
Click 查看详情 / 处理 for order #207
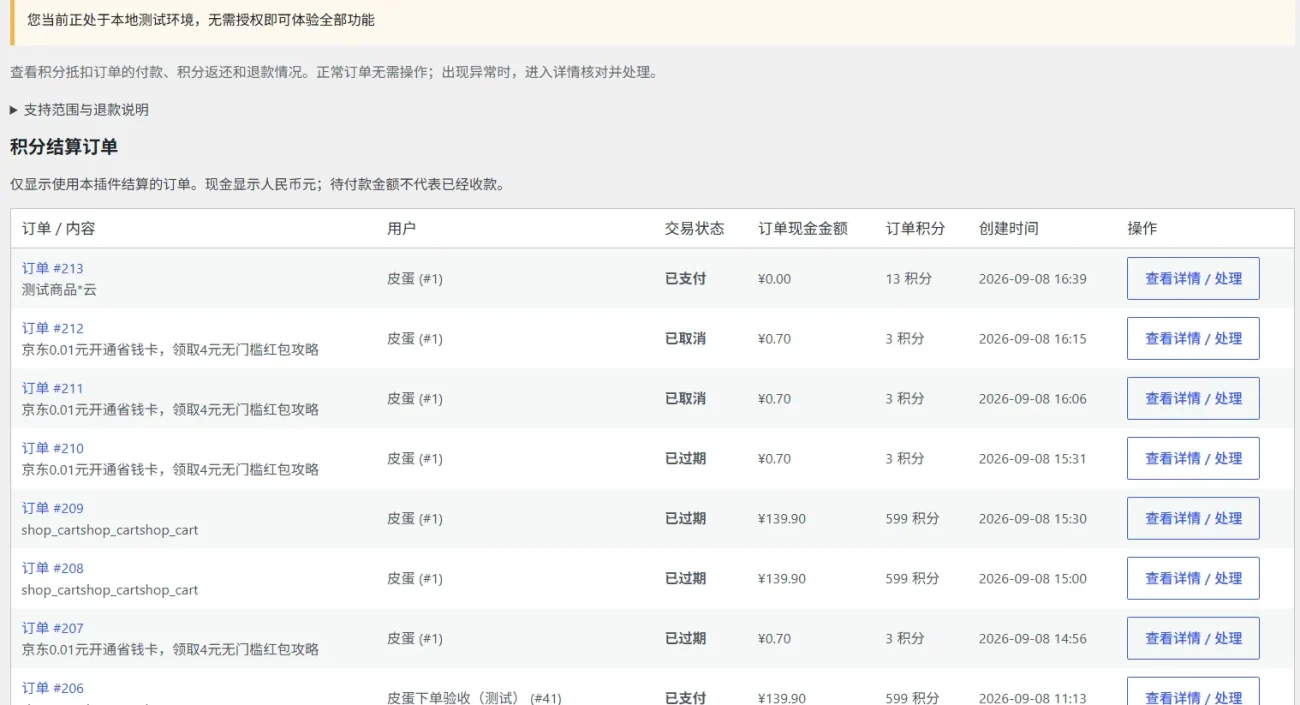tap(1193, 639)
